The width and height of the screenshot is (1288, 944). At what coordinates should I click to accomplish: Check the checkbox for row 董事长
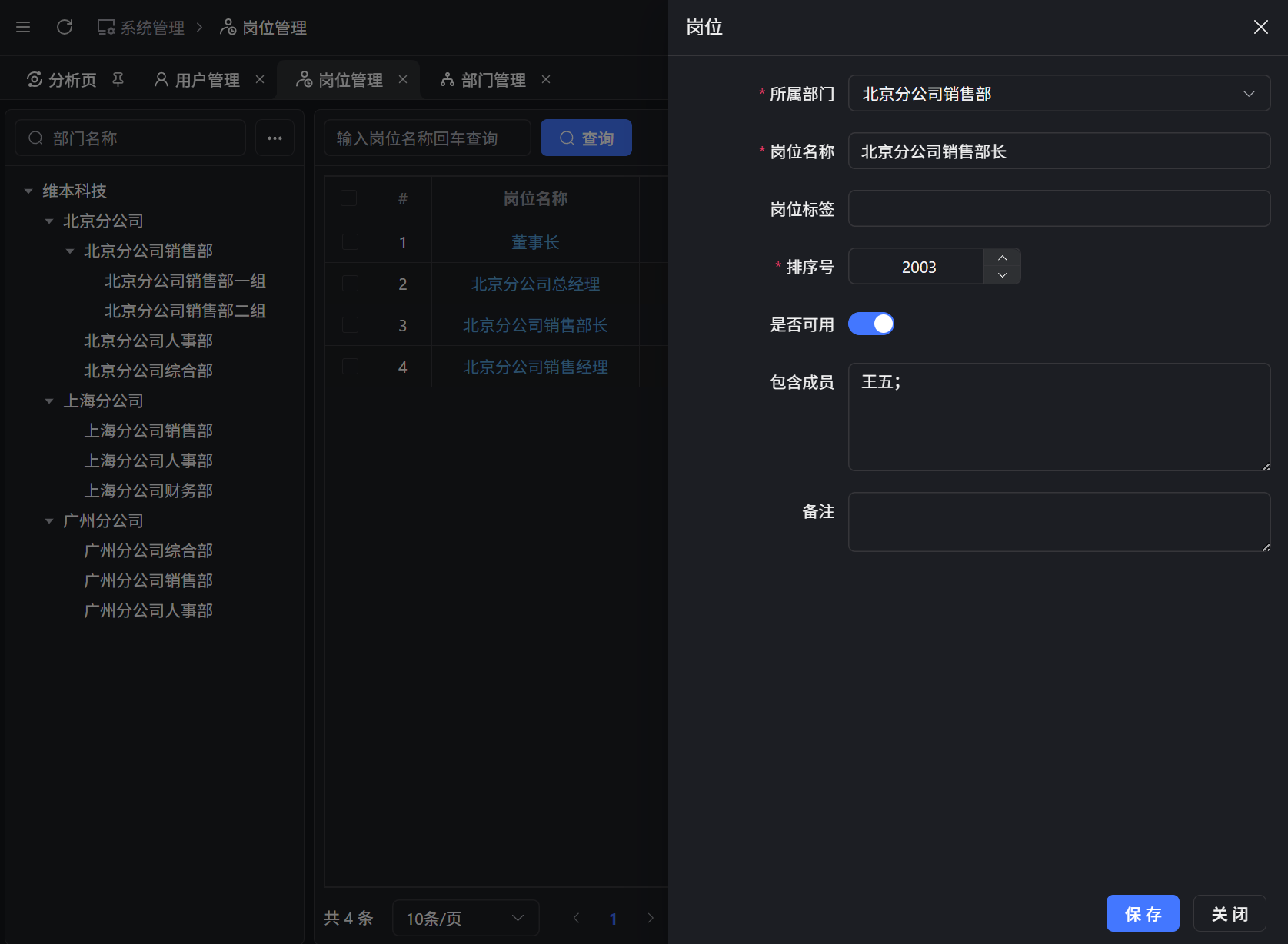[x=349, y=242]
